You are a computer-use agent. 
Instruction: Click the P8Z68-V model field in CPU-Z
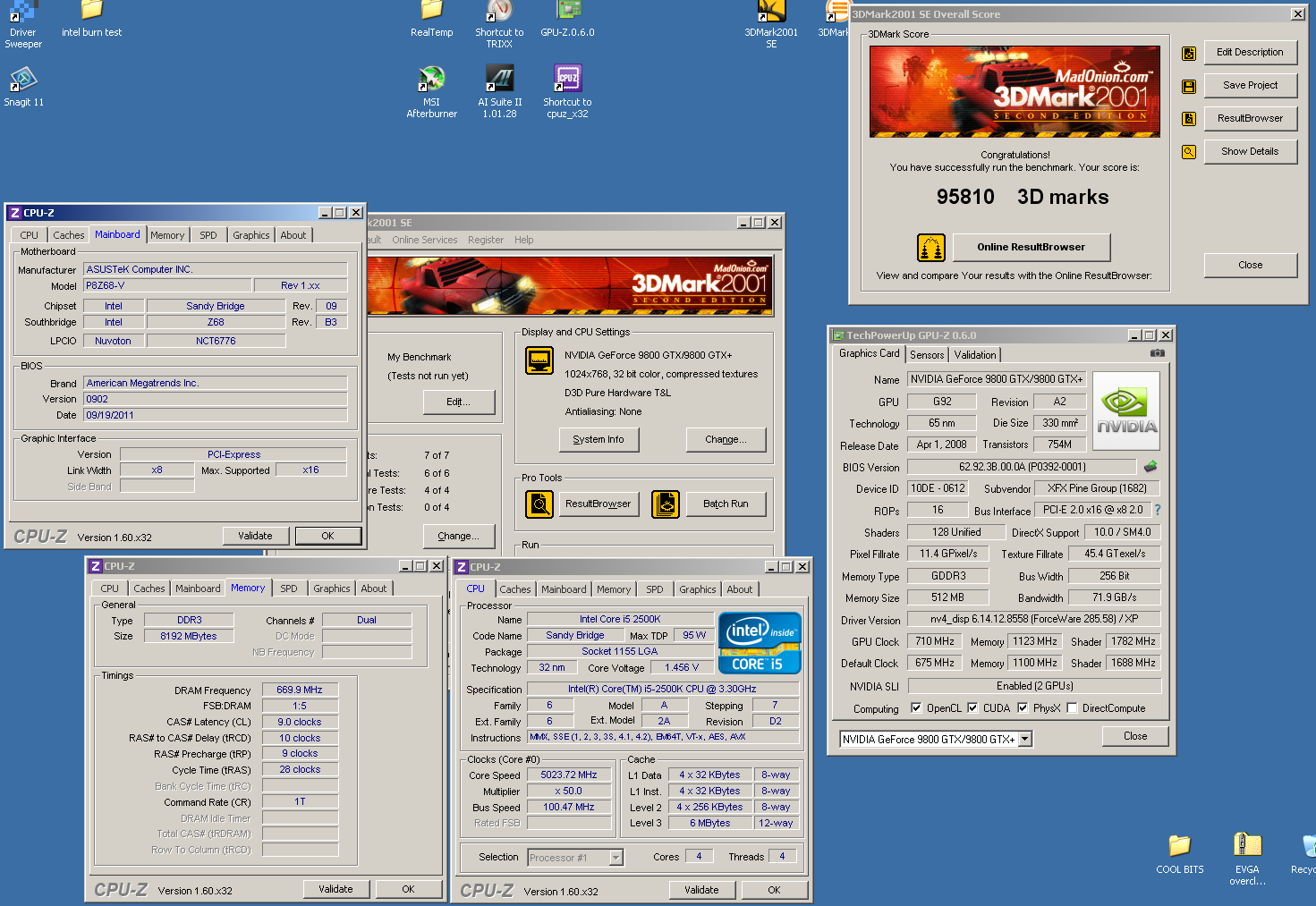(x=167, y=286)
